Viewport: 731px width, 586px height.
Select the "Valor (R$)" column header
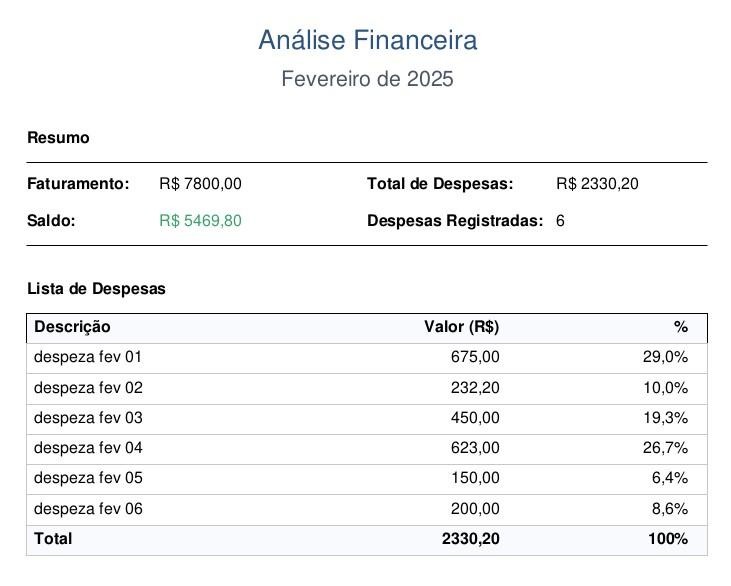[462, 327]
